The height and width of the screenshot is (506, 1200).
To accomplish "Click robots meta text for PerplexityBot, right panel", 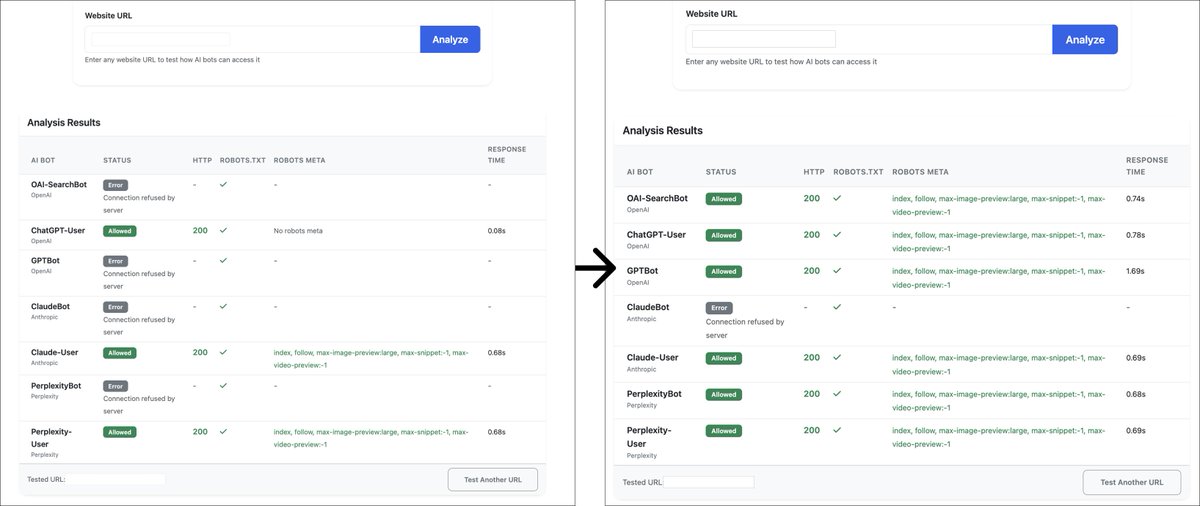I will (x=998, y=400).
